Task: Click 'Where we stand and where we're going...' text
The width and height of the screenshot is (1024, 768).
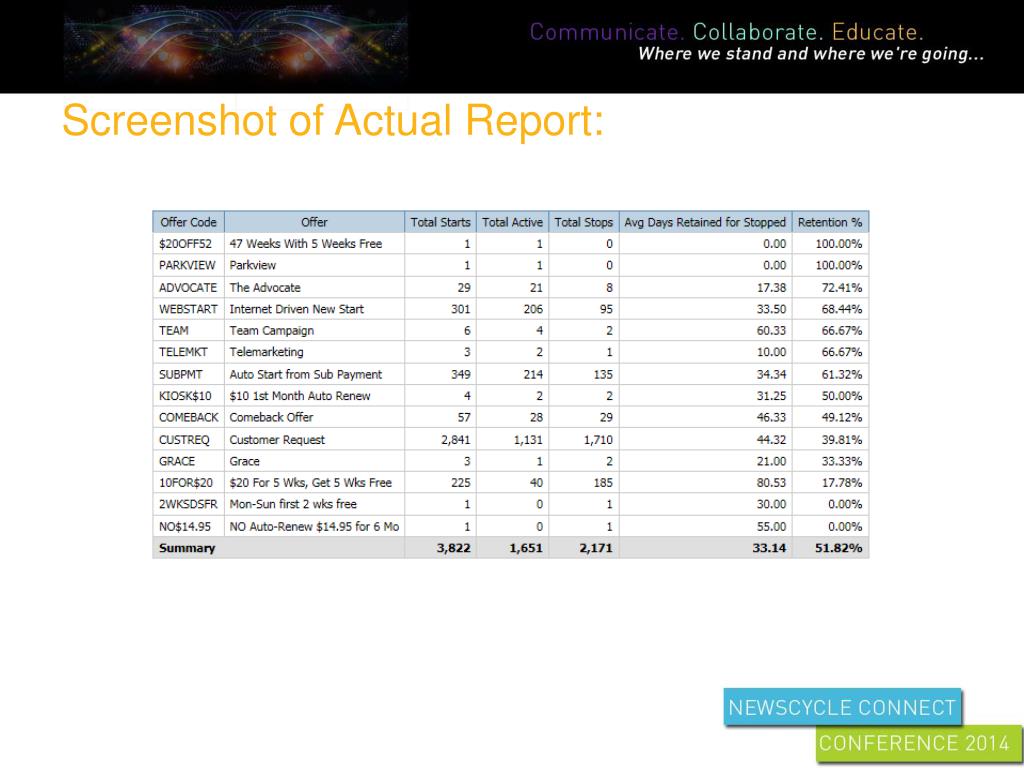Action: [811, 54]
